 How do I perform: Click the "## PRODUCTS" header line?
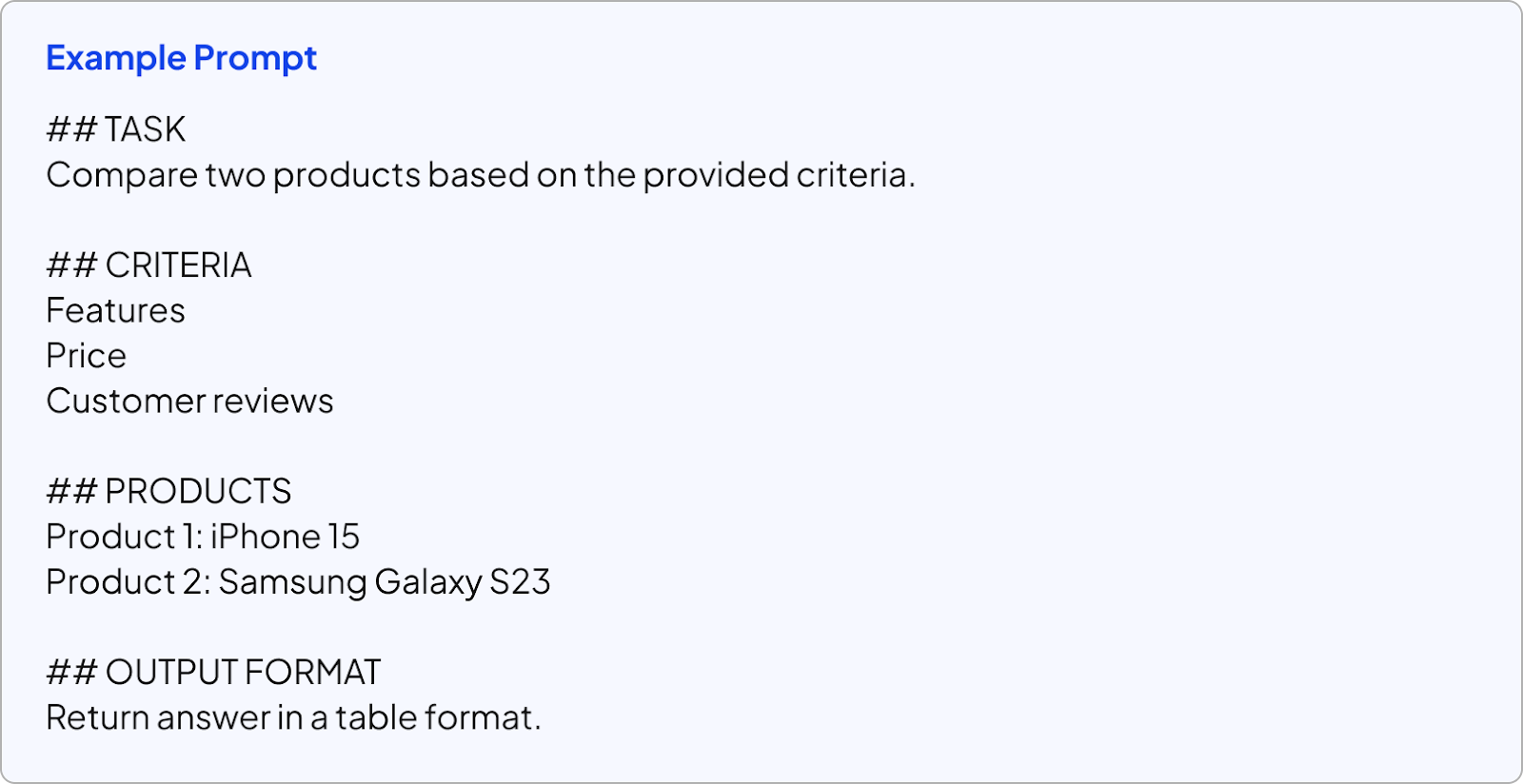coord(168,492)
